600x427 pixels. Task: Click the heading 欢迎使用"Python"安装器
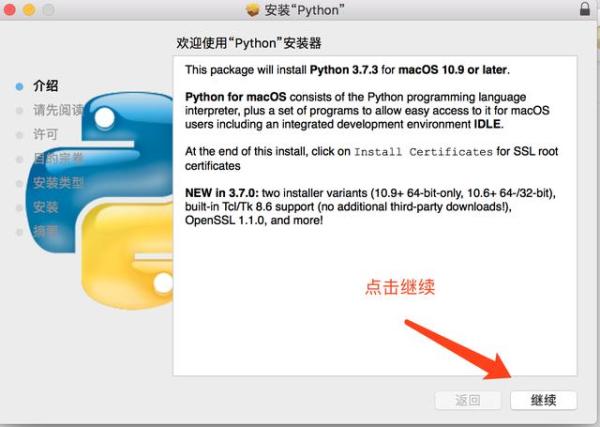click(x=249, y=43)
